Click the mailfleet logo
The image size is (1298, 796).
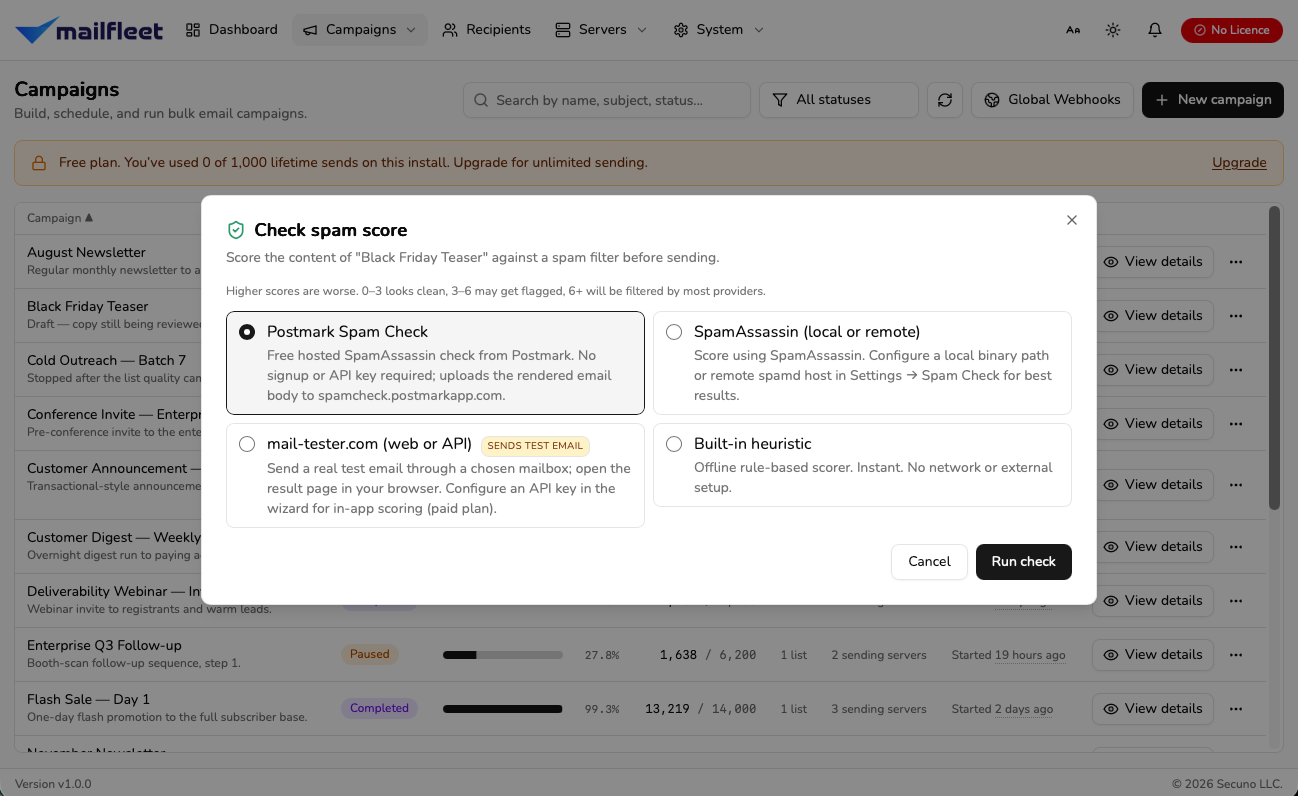tap(89, 30)
